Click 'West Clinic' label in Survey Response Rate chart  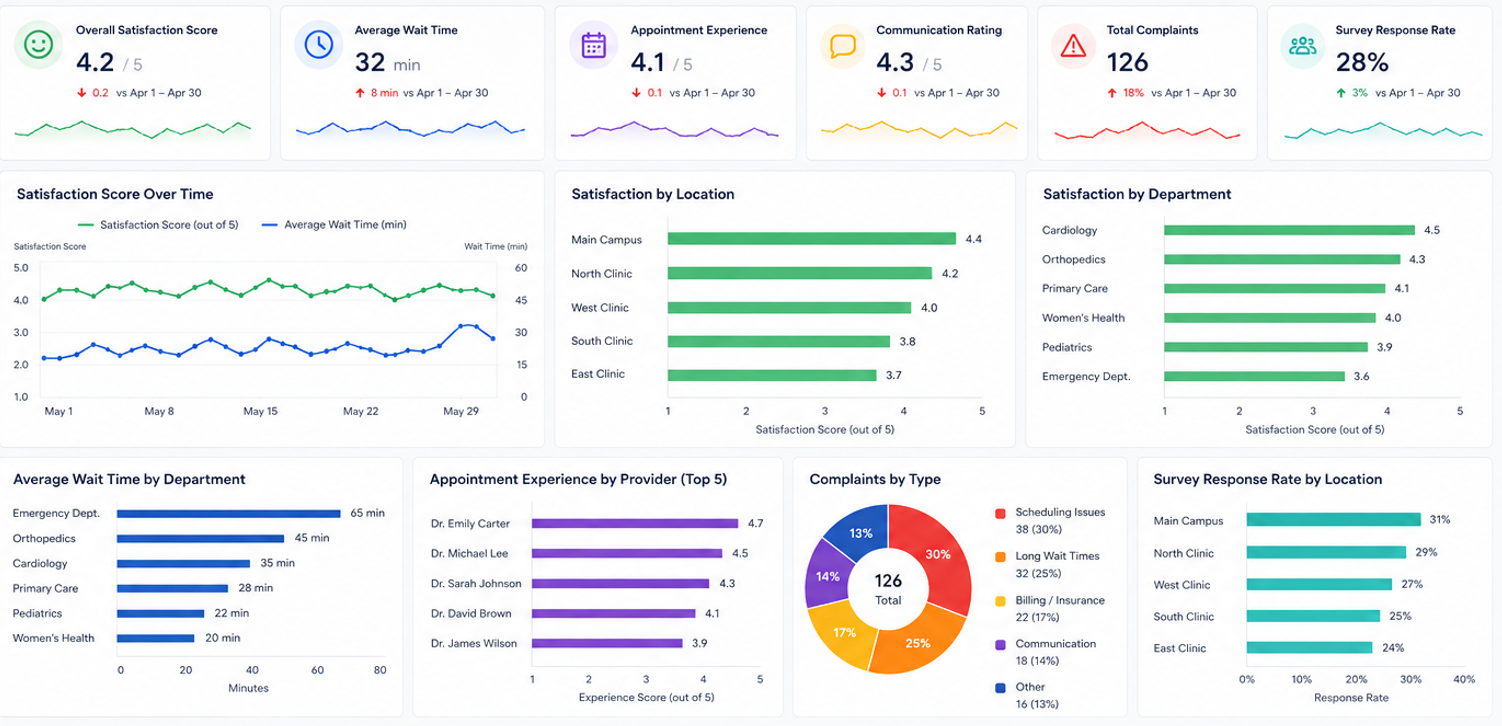point(1183,584)
